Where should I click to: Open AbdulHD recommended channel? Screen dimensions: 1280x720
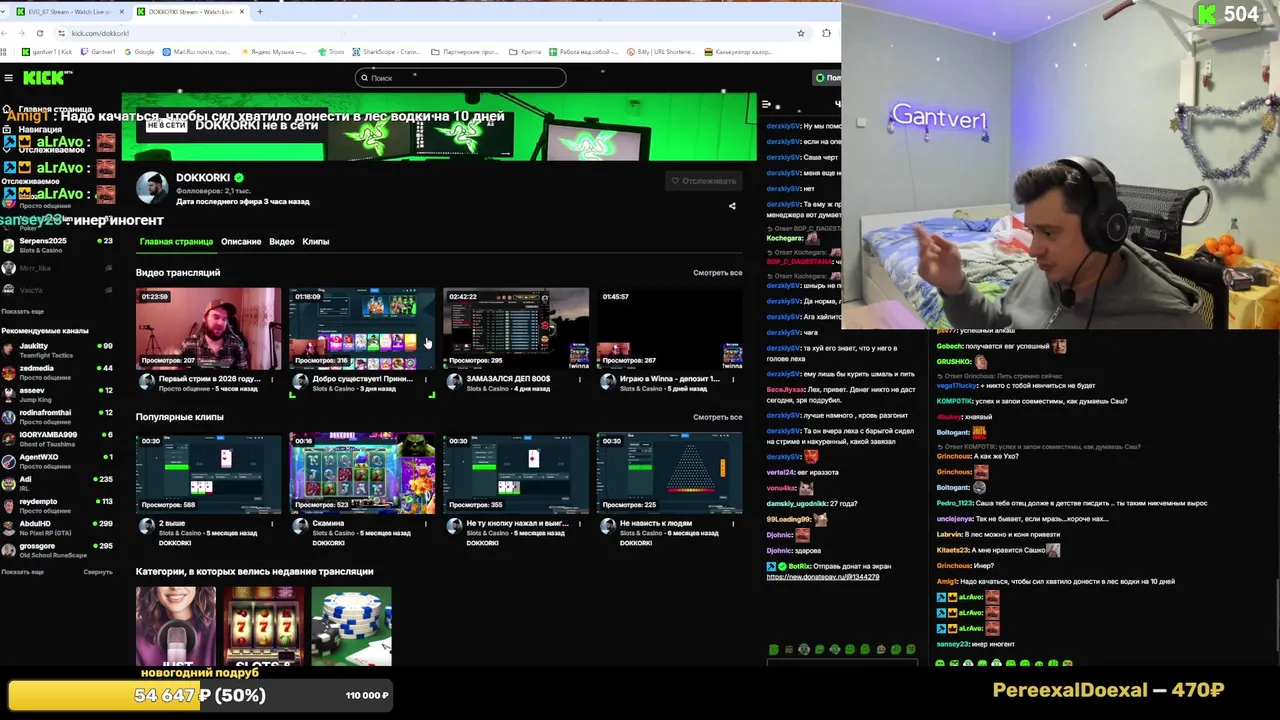pyautogui.click(x=57, y=527)
